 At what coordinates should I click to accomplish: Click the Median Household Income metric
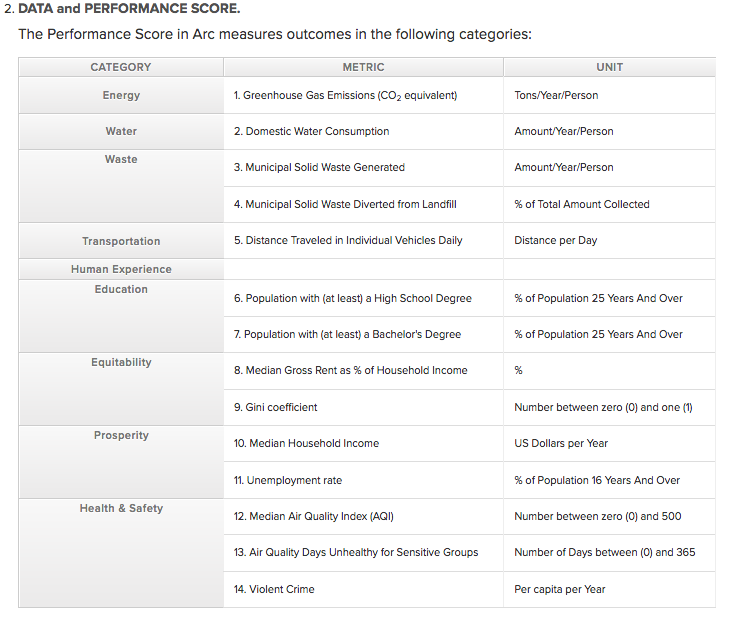pos(306,443)
